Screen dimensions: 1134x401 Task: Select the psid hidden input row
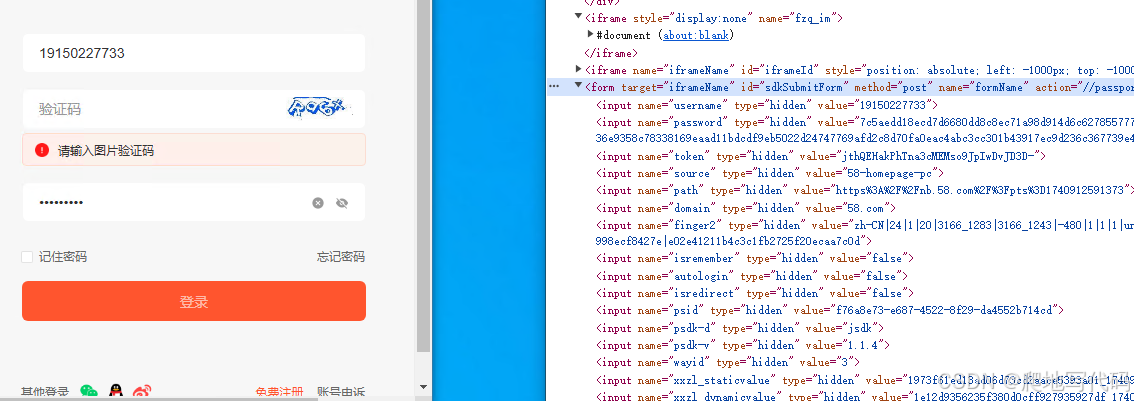(830, 310)
